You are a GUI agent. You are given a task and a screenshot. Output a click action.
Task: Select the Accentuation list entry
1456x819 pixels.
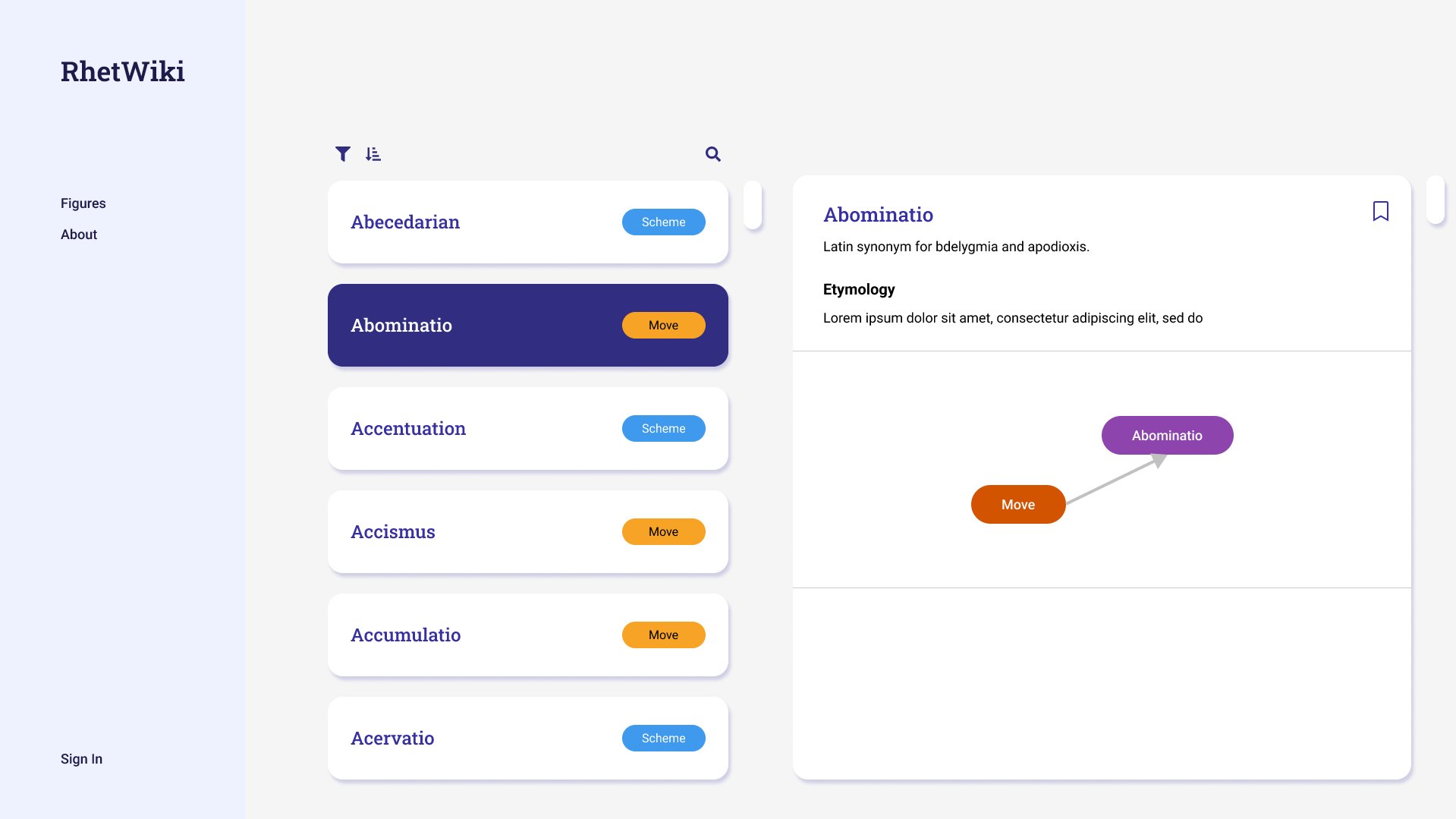coord(470,429)
